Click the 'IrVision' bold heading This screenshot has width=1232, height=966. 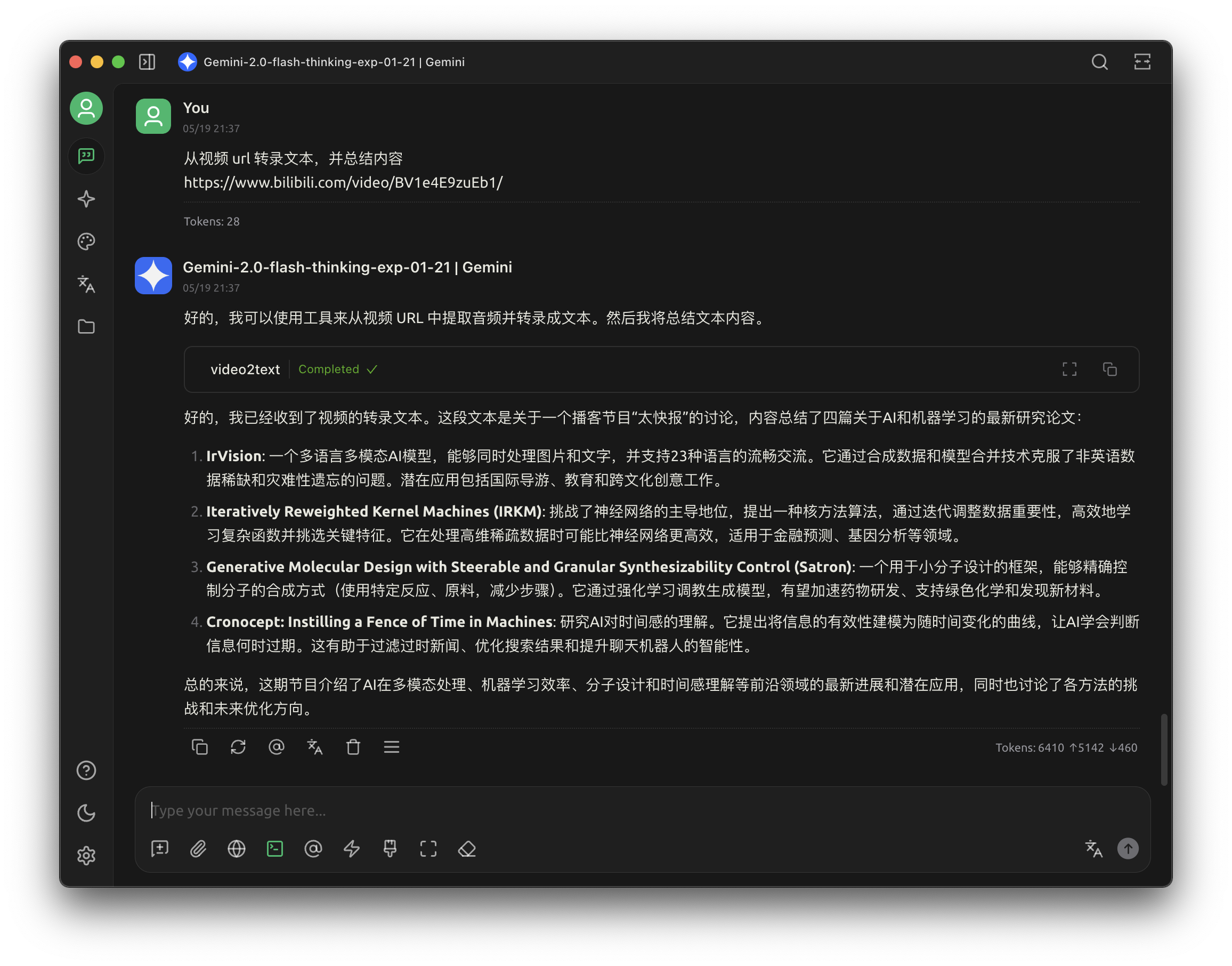pos(234,456)
